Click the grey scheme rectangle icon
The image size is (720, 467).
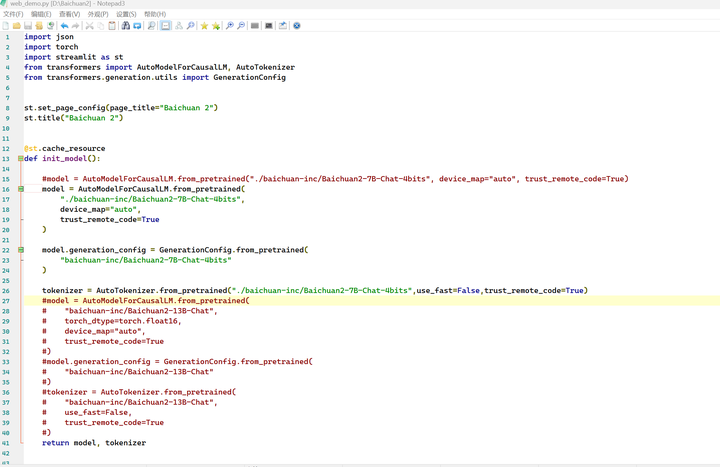click(x=255, y=26)
